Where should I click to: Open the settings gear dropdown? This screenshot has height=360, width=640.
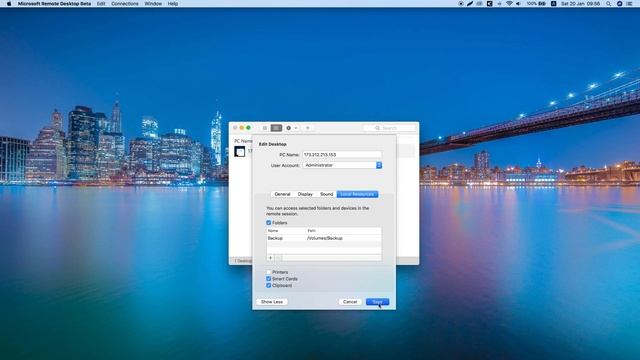point(291,128)
